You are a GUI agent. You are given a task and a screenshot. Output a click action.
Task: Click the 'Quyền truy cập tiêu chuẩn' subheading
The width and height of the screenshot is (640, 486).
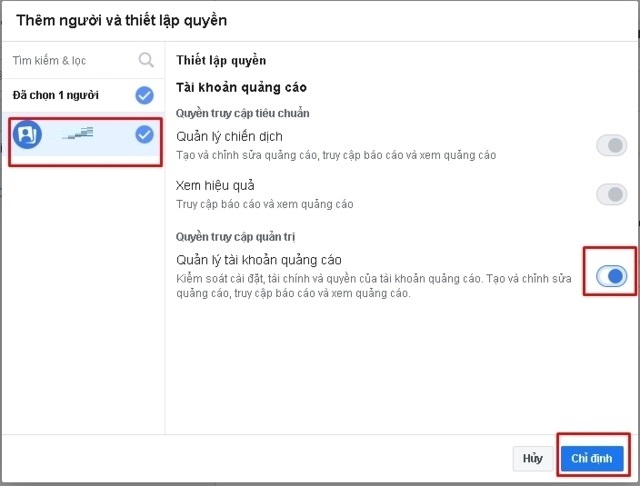click(x=242, y=113)
